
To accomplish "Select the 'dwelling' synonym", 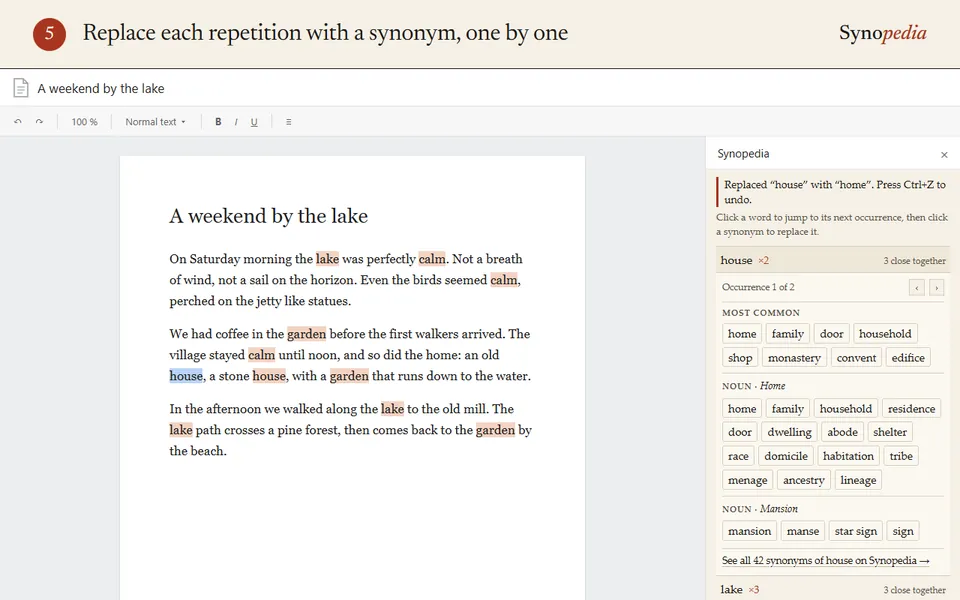I will [x=789, y=432].
